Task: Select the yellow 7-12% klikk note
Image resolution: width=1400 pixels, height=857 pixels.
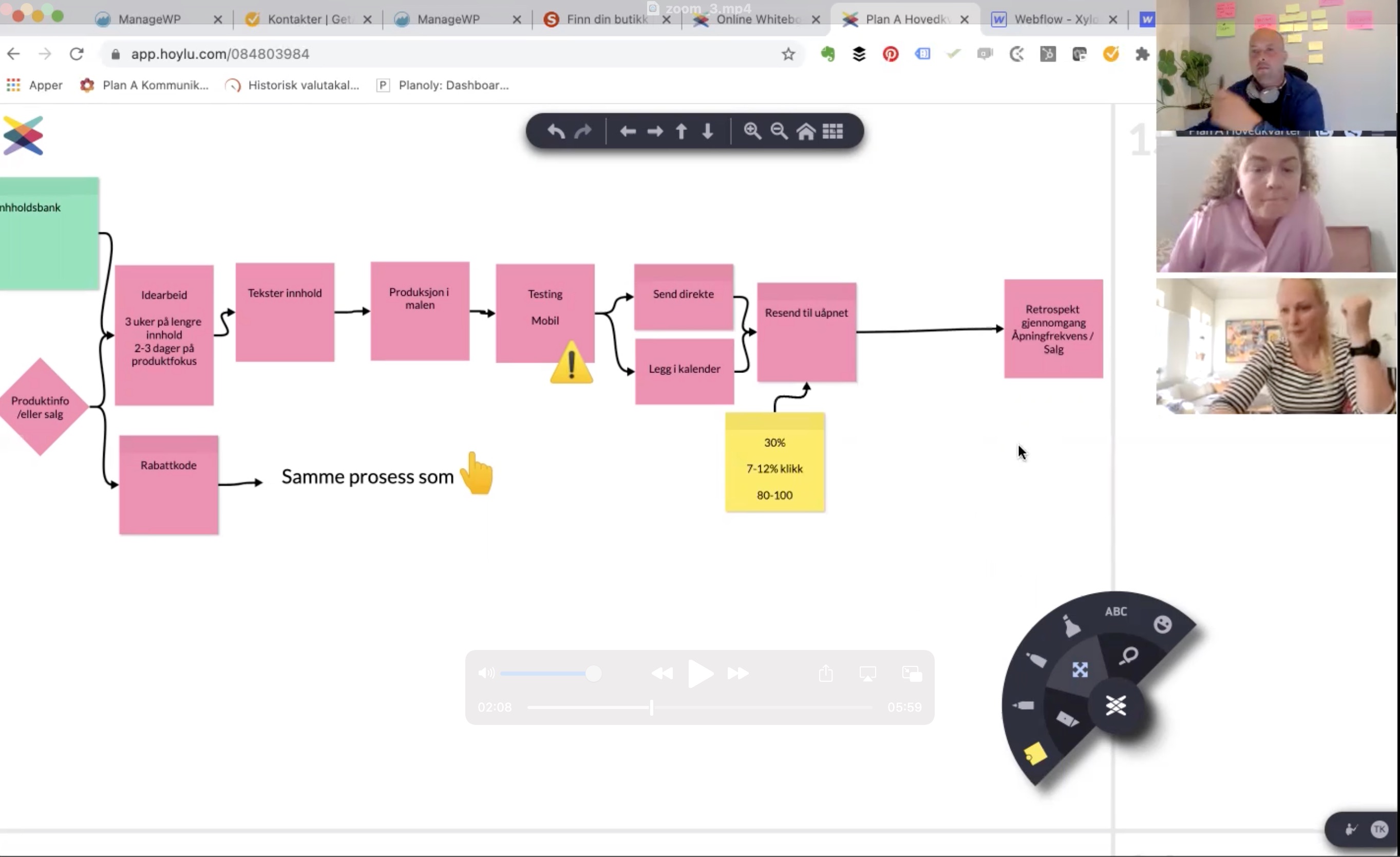Action: coord(775,462)
